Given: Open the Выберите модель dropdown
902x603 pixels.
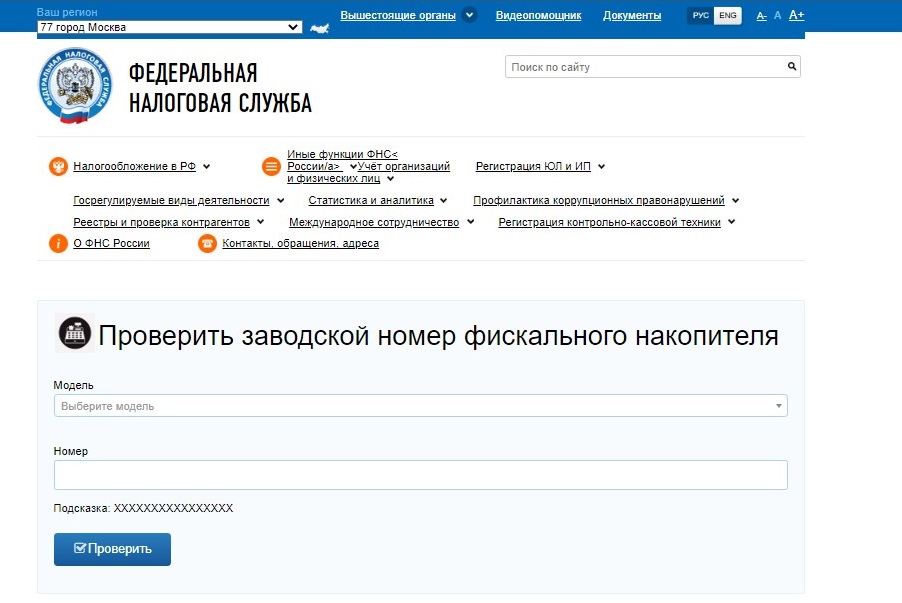Looking at the screenshot, I should 421,406.
